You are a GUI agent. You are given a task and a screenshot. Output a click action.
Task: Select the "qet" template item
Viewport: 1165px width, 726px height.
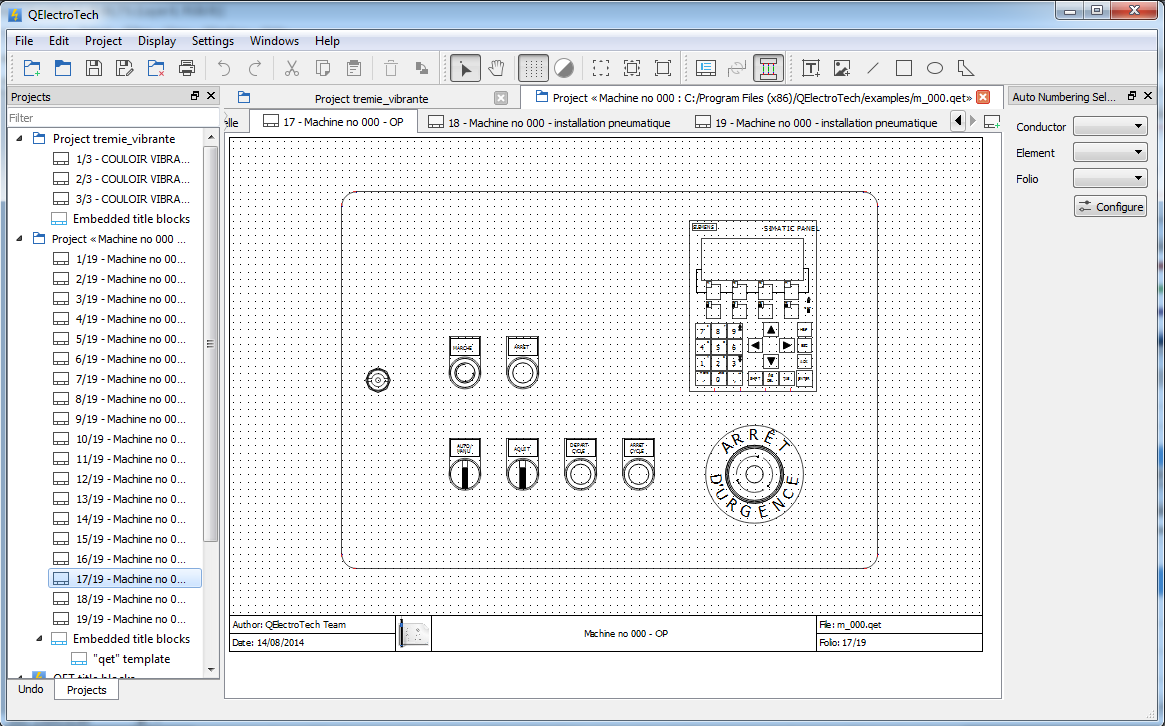point(121,658)
